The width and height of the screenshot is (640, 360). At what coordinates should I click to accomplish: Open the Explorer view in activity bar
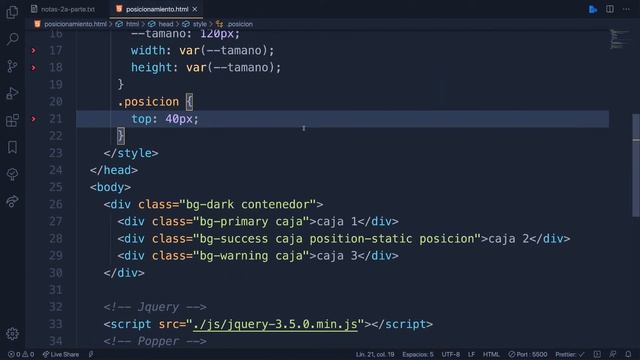(12, 12)
